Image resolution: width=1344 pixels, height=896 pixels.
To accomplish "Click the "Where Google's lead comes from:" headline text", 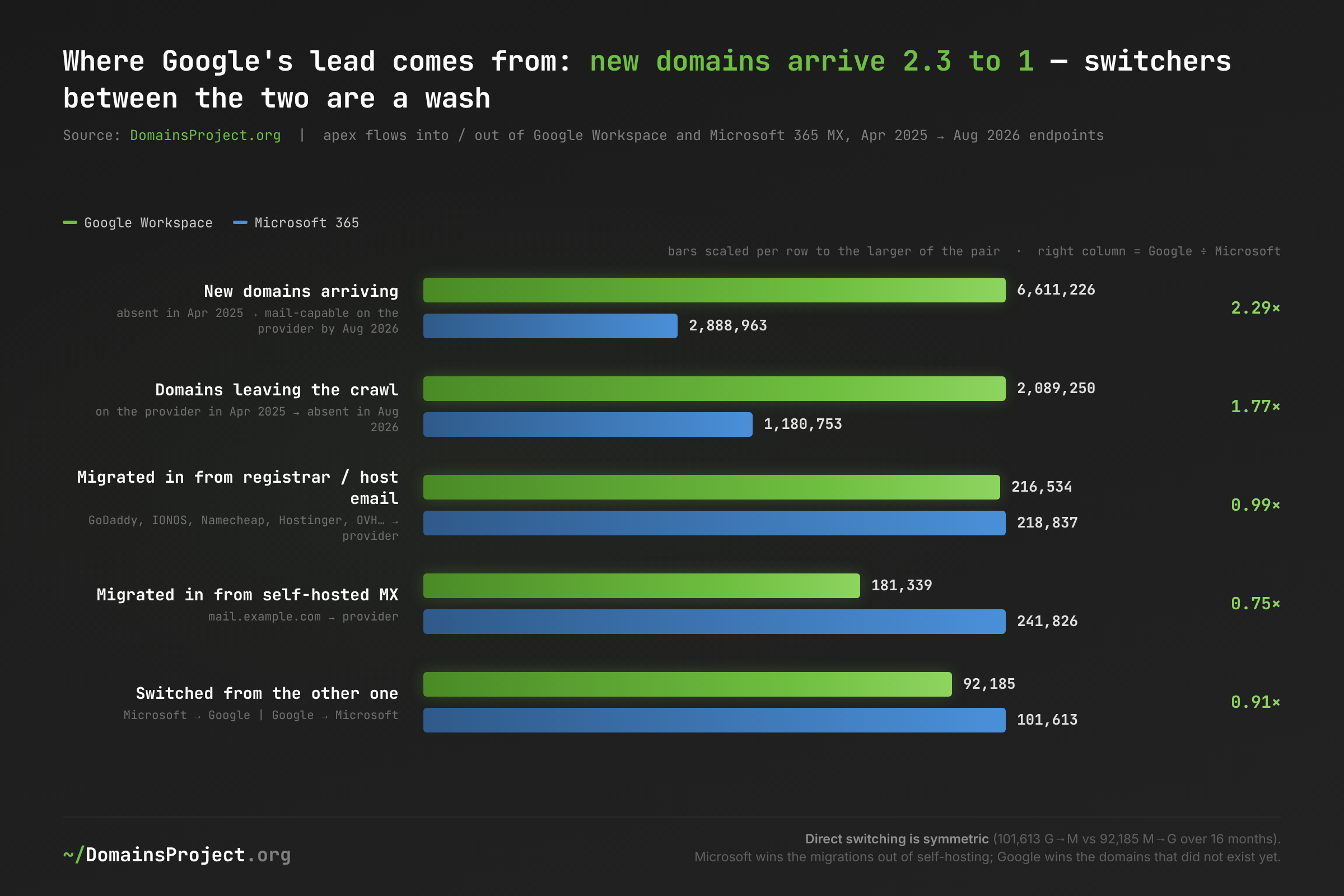I will [x=317, y=61].
